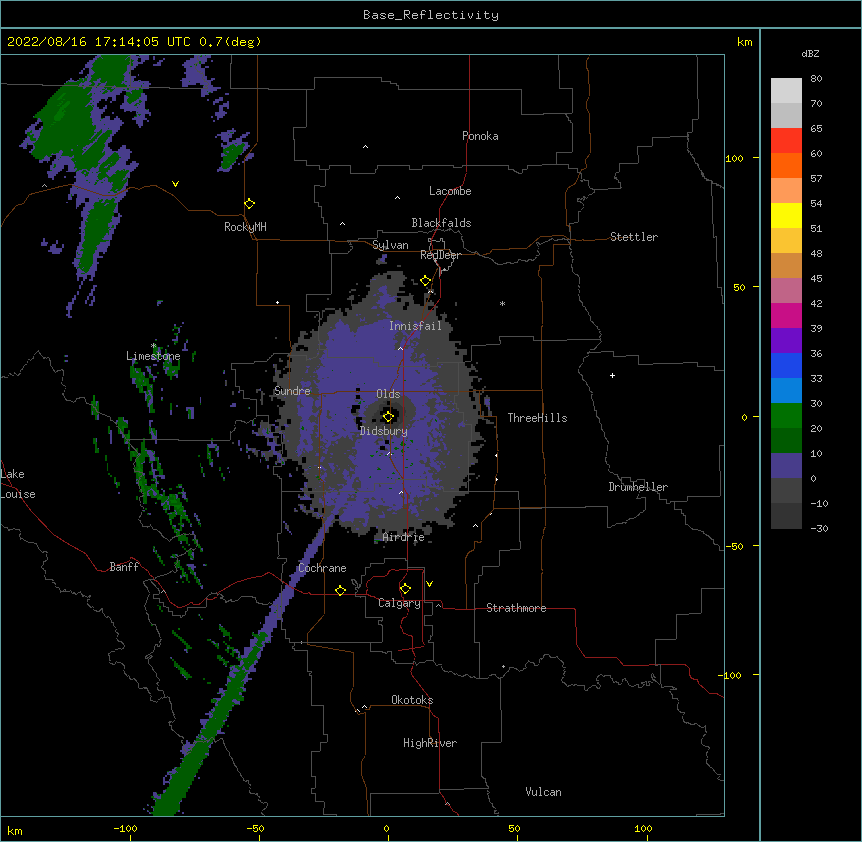Viewport: 862px width, 842px height.
Task: Click the RockyMH label
Action: [x=245, y=227]
